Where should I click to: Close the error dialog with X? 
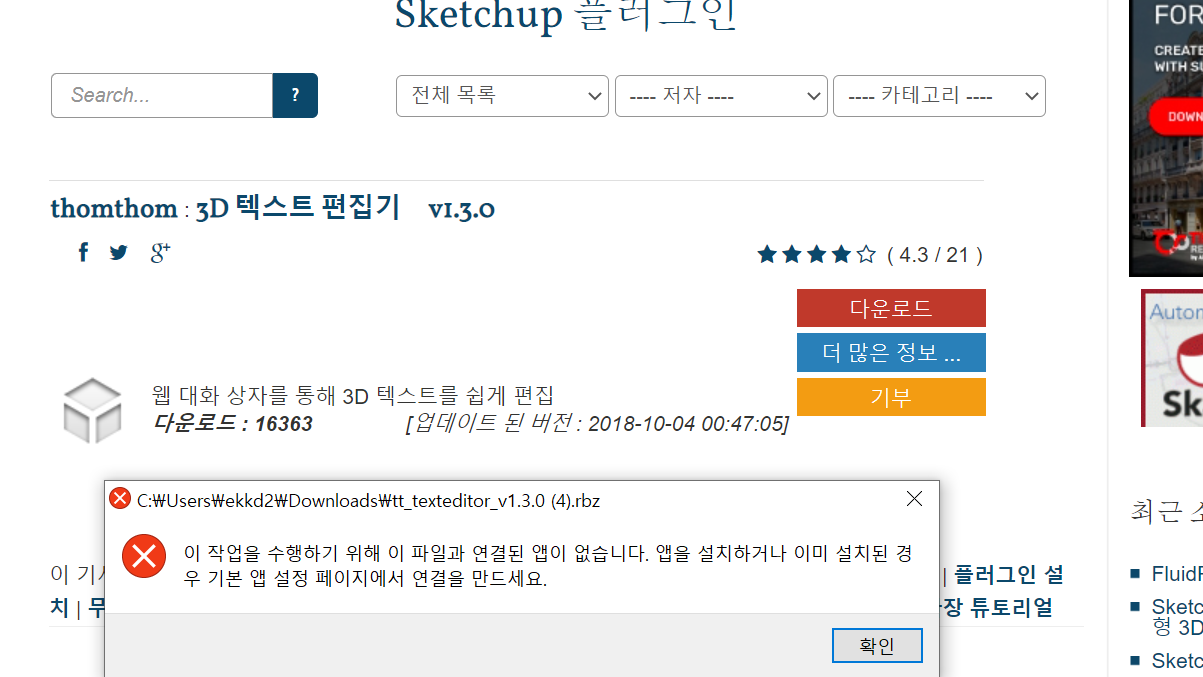[x=914, y=499]
